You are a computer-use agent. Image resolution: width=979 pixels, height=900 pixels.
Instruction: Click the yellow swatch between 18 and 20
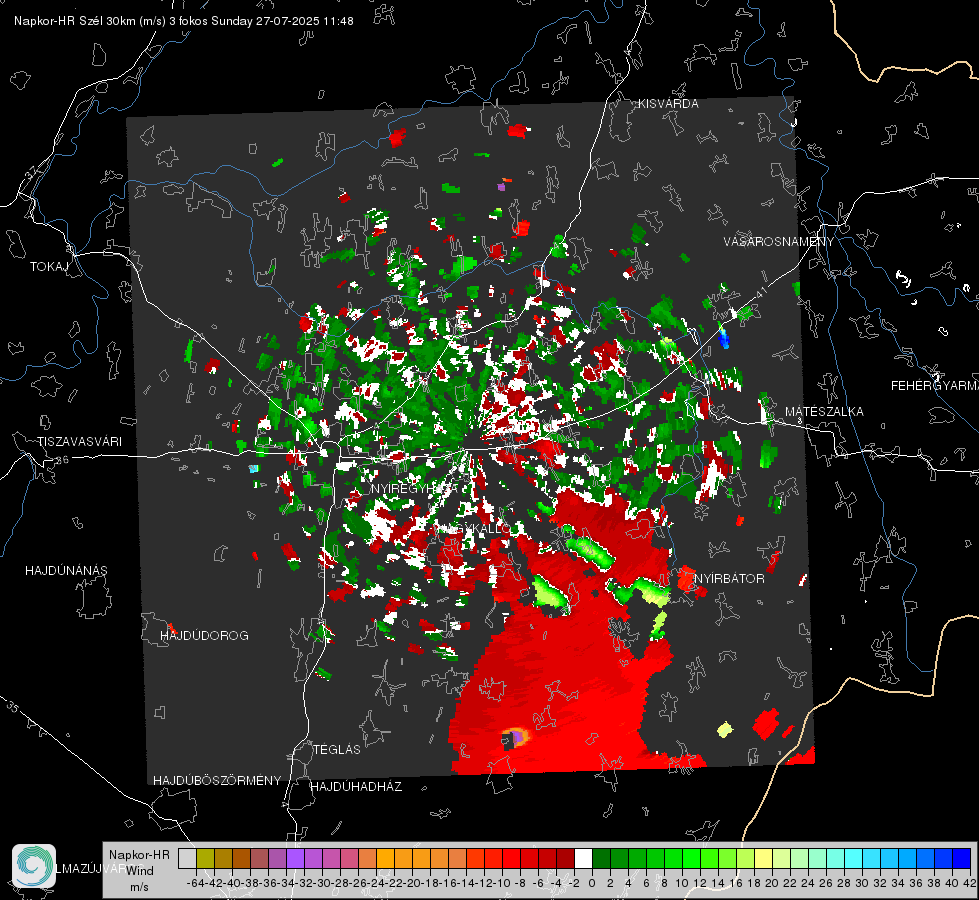pyautogui.click(x=763, y=858)
